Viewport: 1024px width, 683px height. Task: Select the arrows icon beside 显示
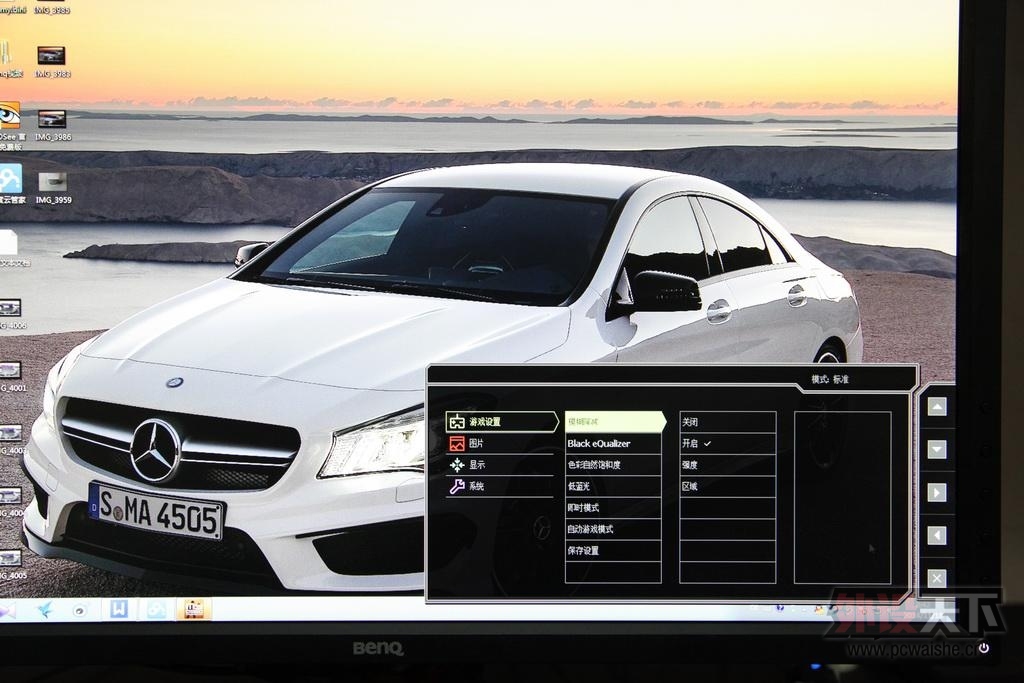click(456, 465)
